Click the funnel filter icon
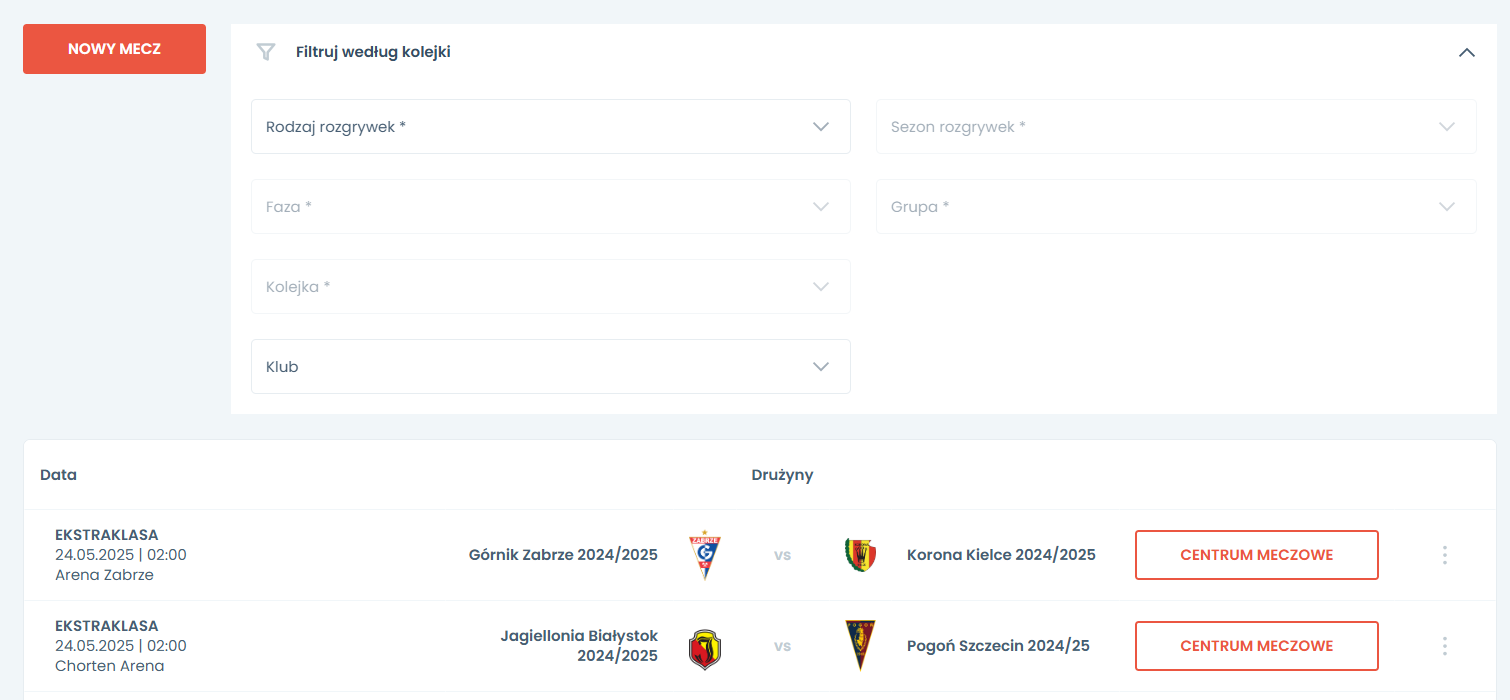 coord(265,52)
